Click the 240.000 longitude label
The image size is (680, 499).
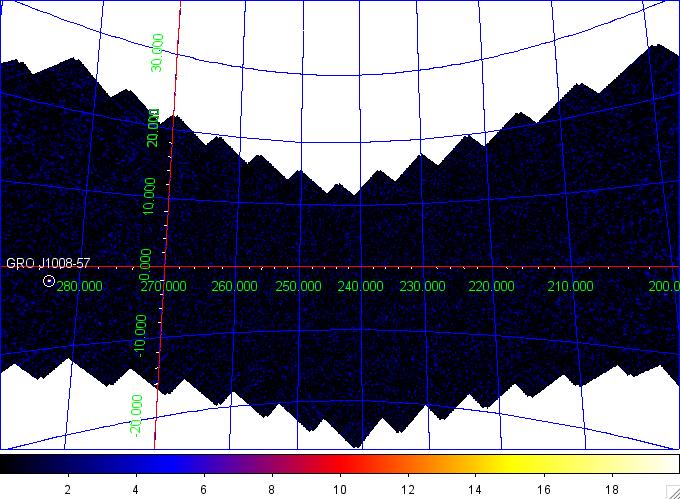[x=360, y=286]
